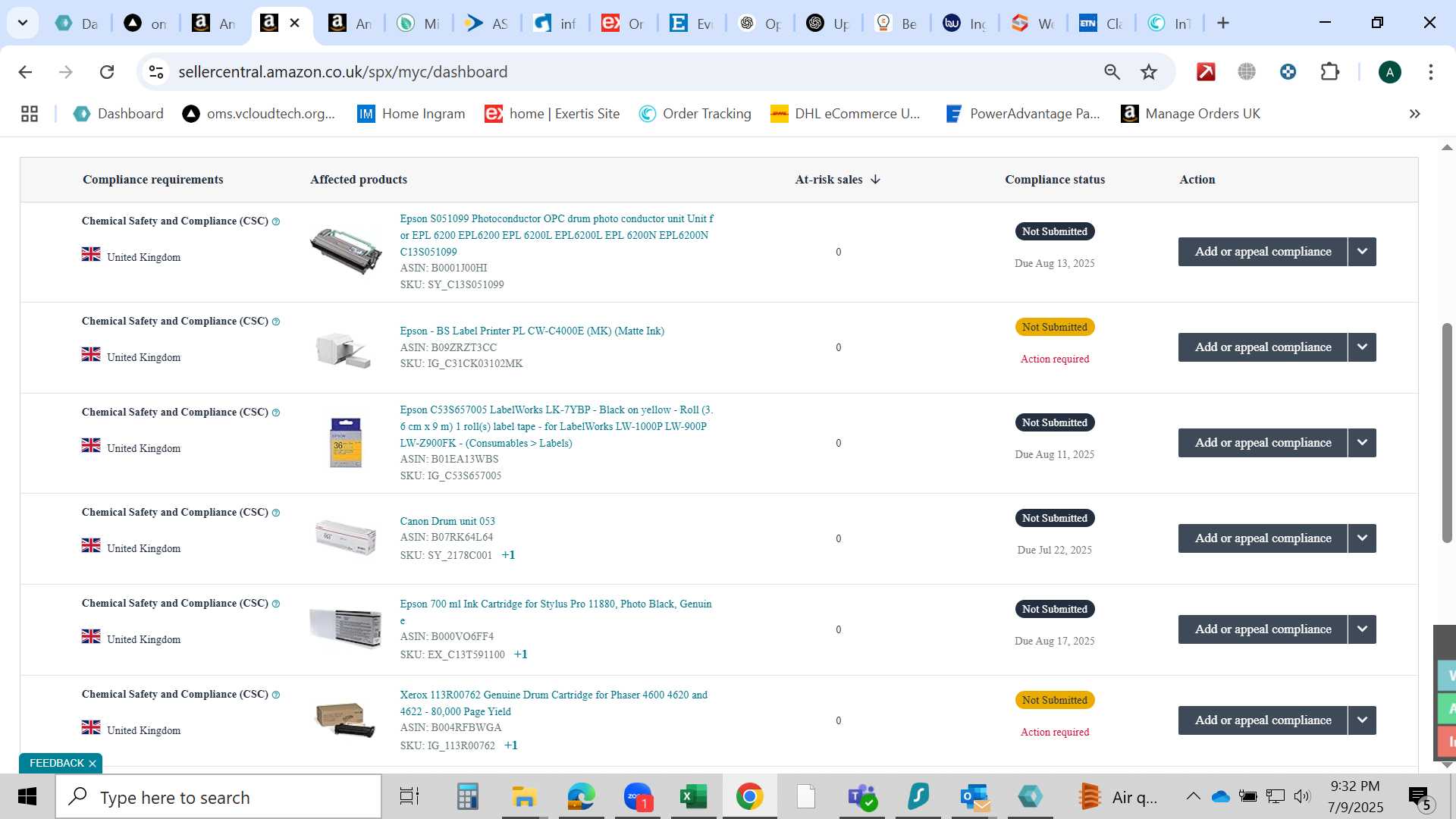
Task: Close the active Amazon tab
Action: [x=295, y=23]
